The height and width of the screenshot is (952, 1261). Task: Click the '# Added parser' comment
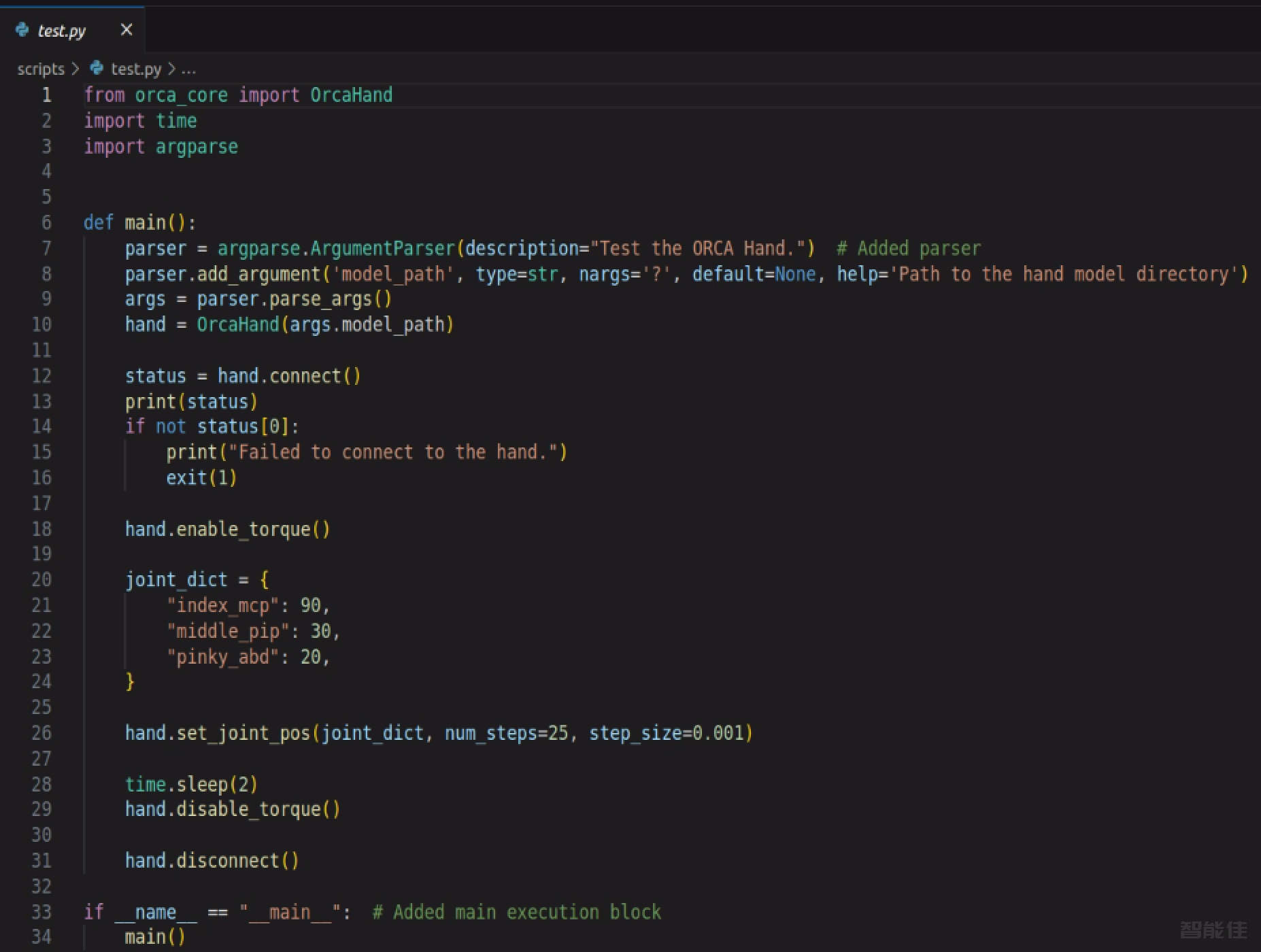pos(909,248)
